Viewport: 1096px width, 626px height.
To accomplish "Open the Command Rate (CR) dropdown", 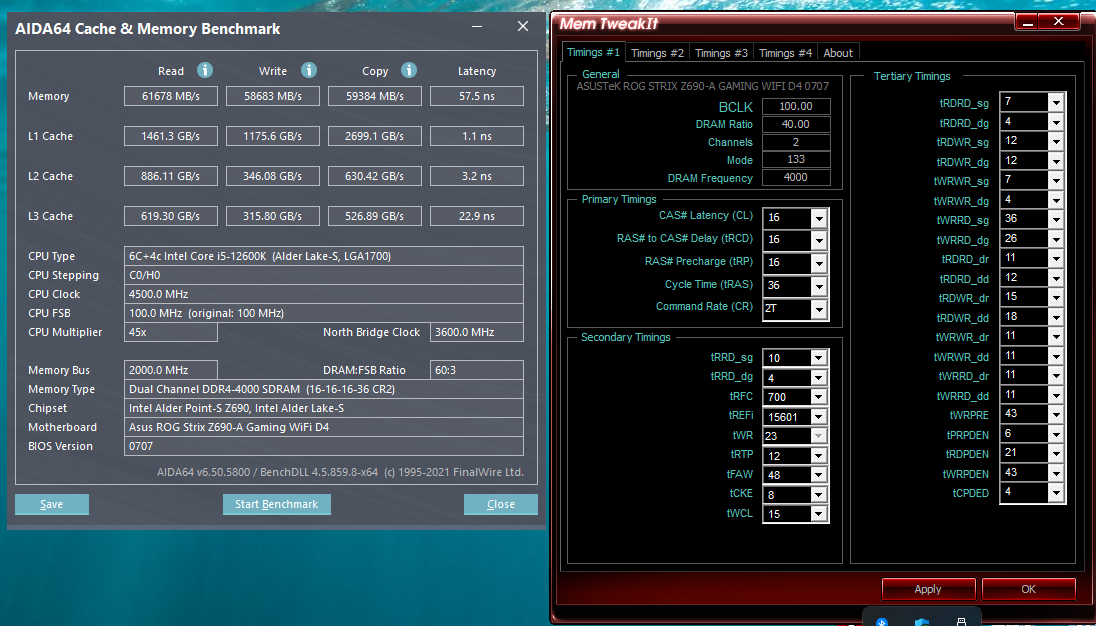I will 819,308.
